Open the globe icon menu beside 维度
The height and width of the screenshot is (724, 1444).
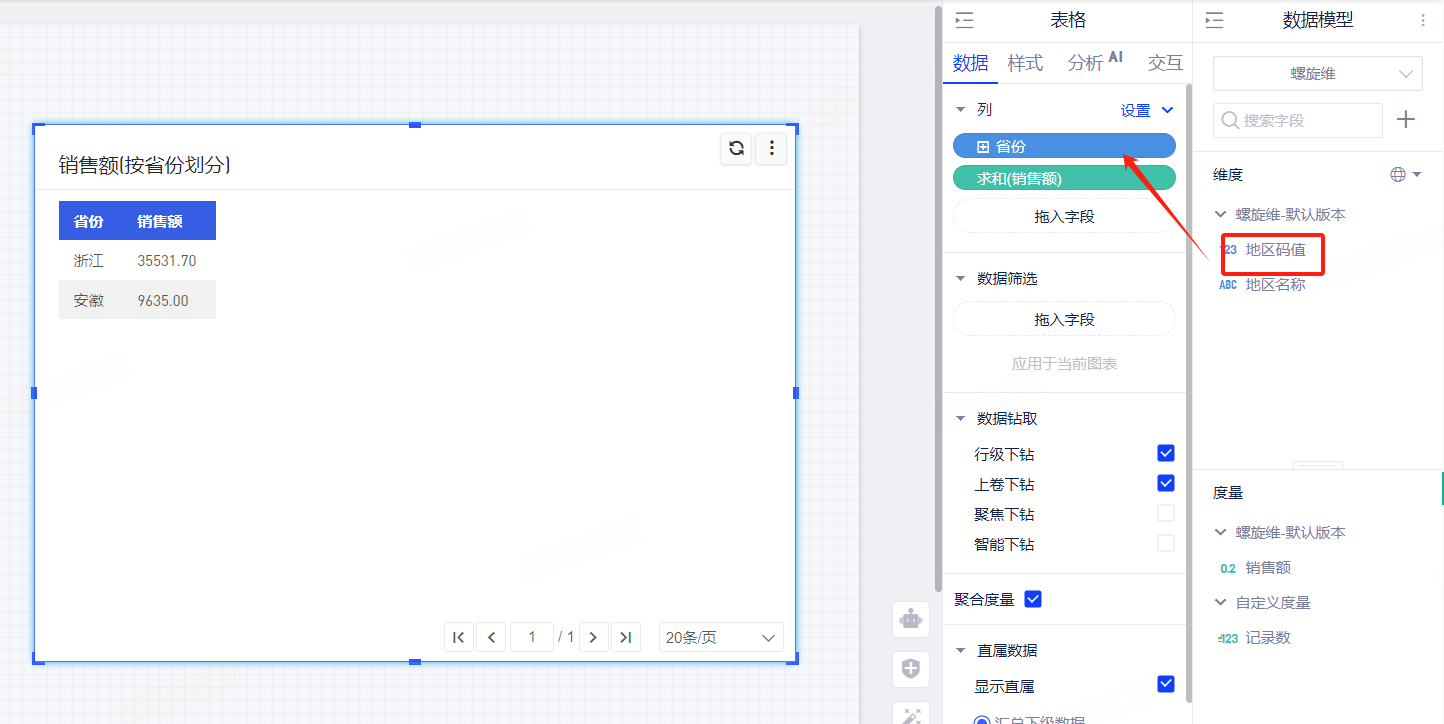1405,175
